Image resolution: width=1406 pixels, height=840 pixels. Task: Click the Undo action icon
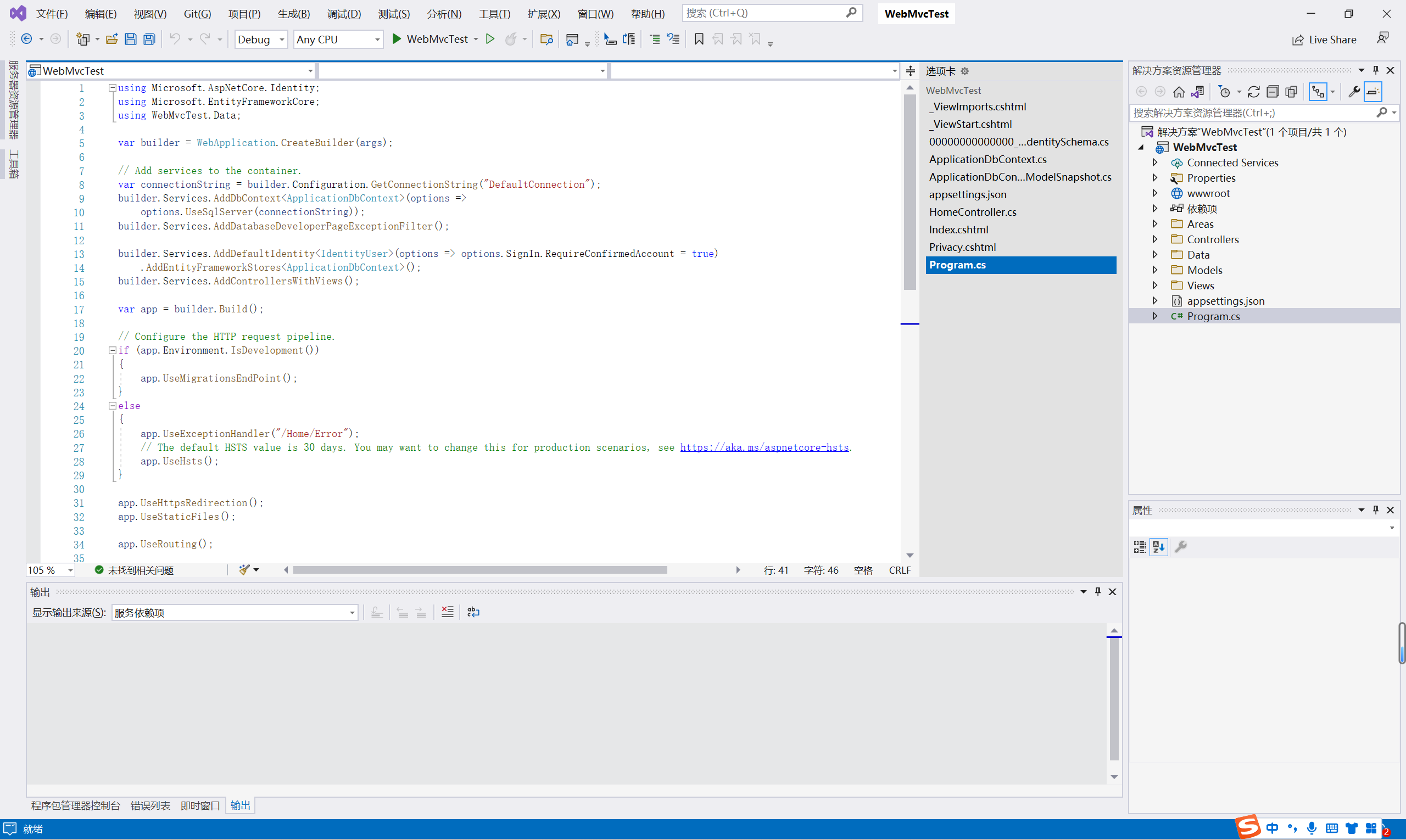(176, 39)
